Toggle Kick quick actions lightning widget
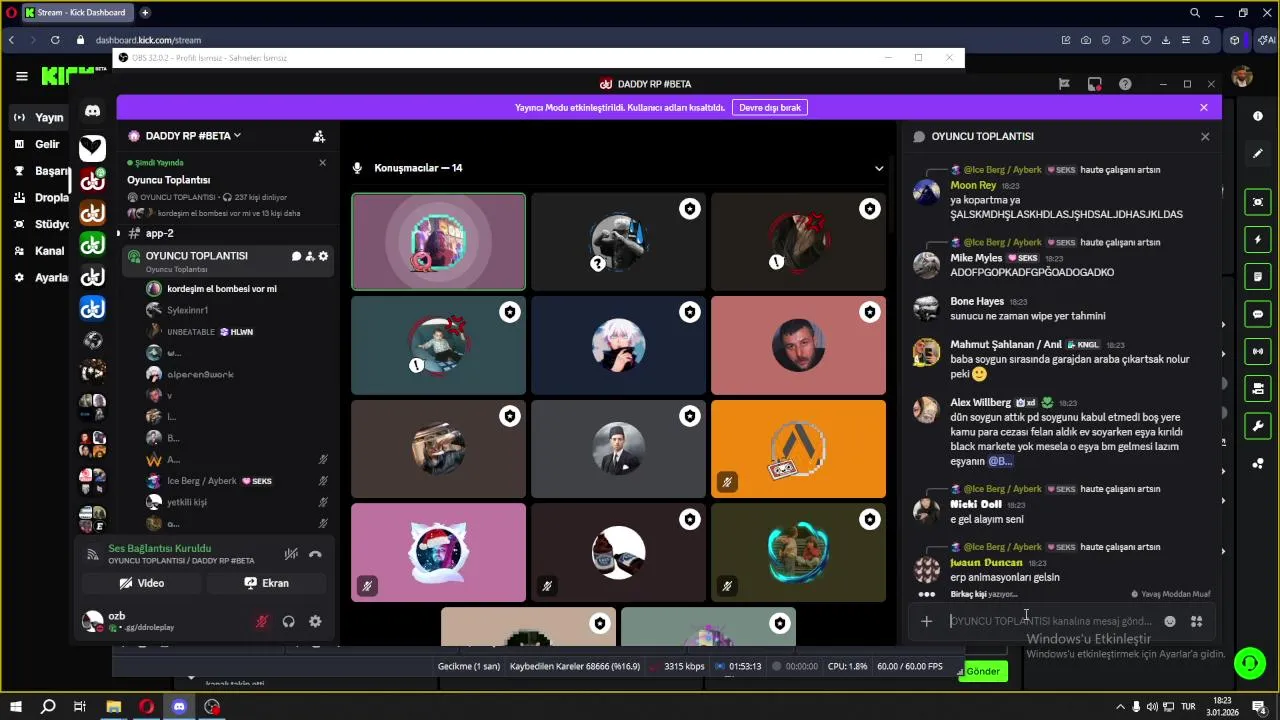This screenshot has width=1280, height=720. tap(1258, 240)
